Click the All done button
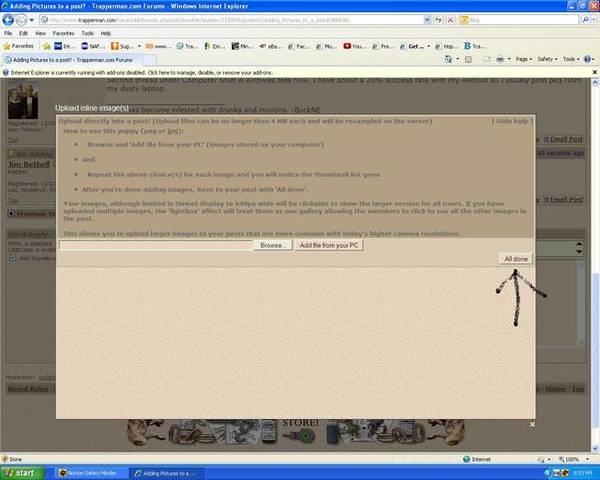This screenshot has width=600, height=480. [x=517, y=258]
